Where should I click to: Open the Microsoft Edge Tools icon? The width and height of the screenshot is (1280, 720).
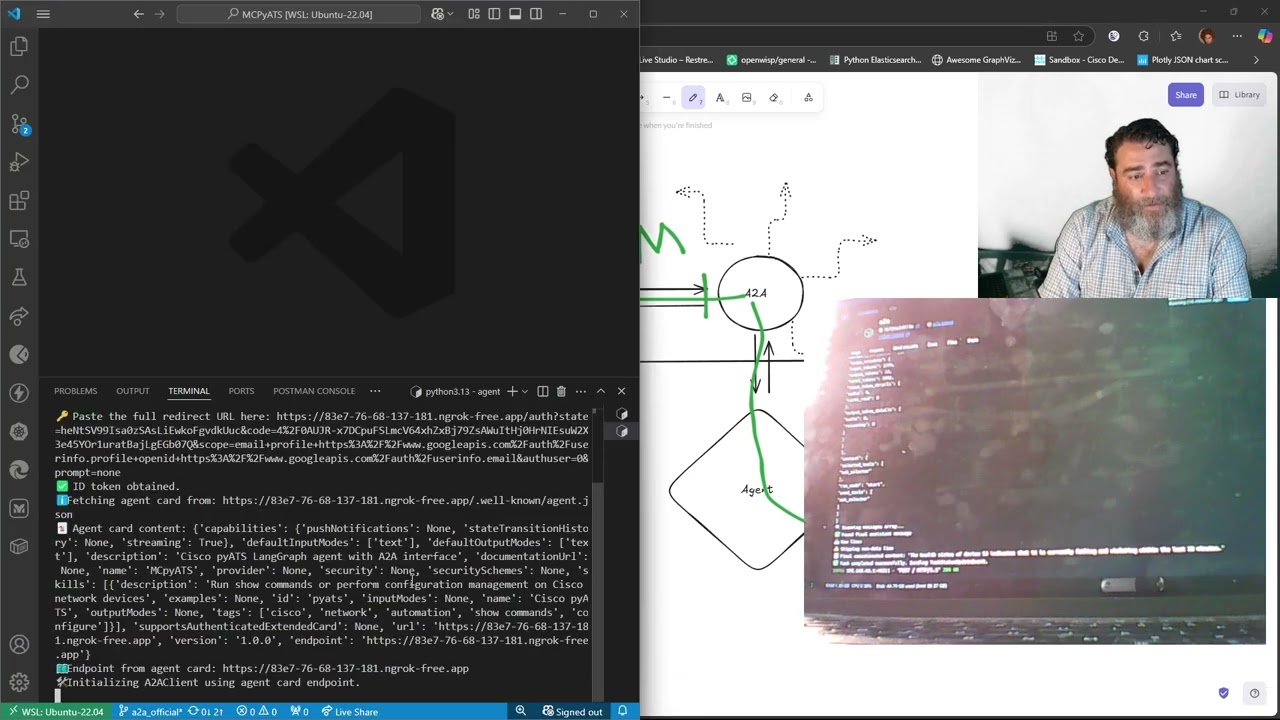click(19, 470)
